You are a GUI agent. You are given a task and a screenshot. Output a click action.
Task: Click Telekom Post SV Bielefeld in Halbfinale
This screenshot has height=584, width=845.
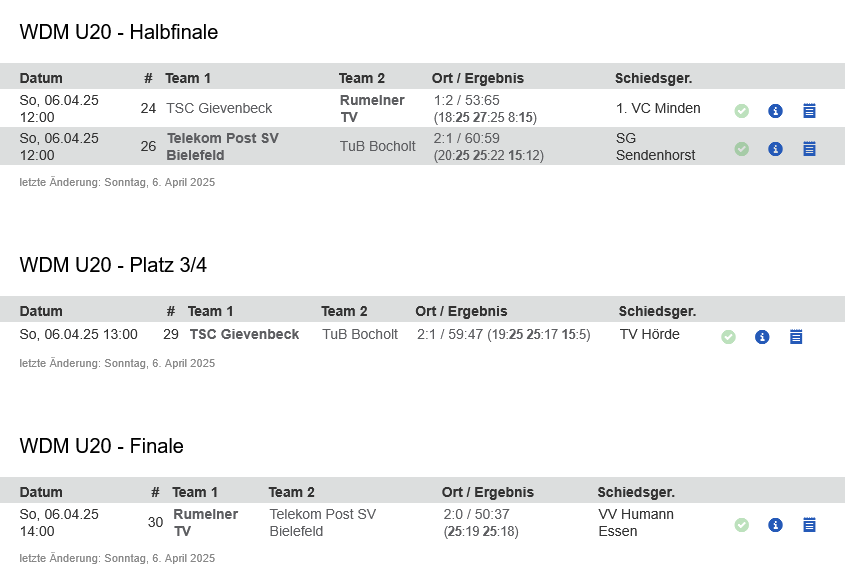click(x=222, y=147)
